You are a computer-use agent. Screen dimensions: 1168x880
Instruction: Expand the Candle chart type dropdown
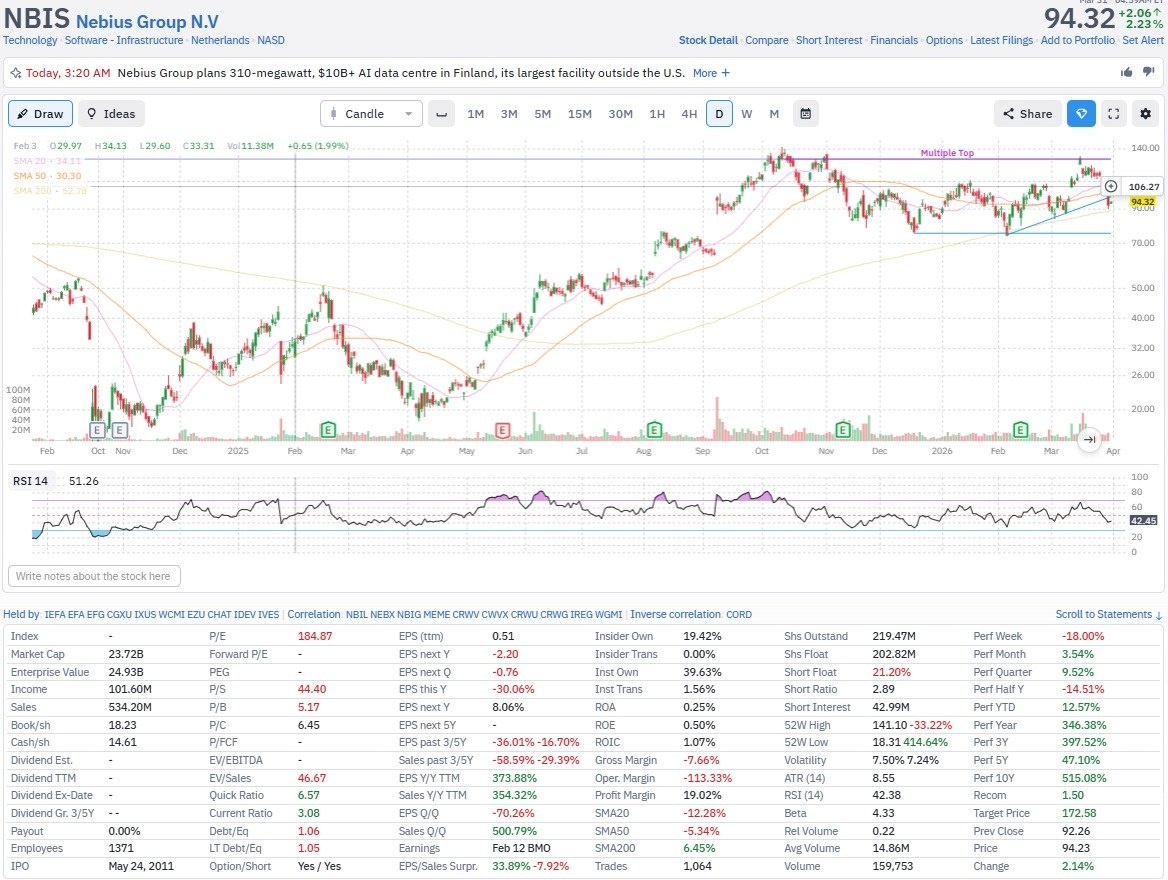point(371,114)
